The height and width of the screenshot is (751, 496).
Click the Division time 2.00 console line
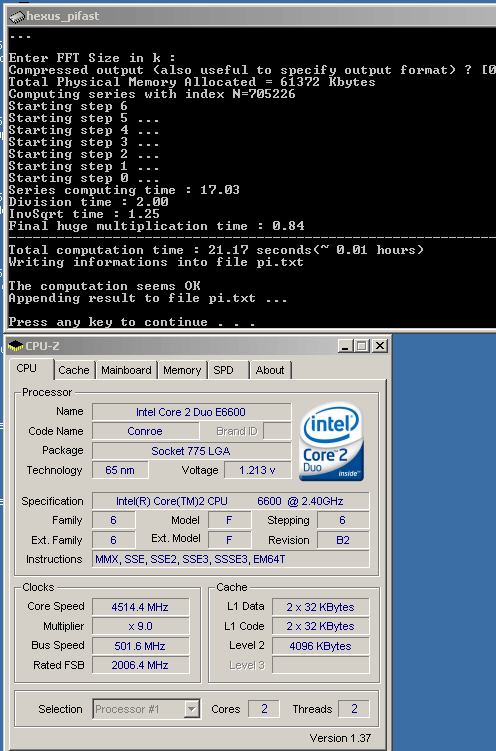88,202
